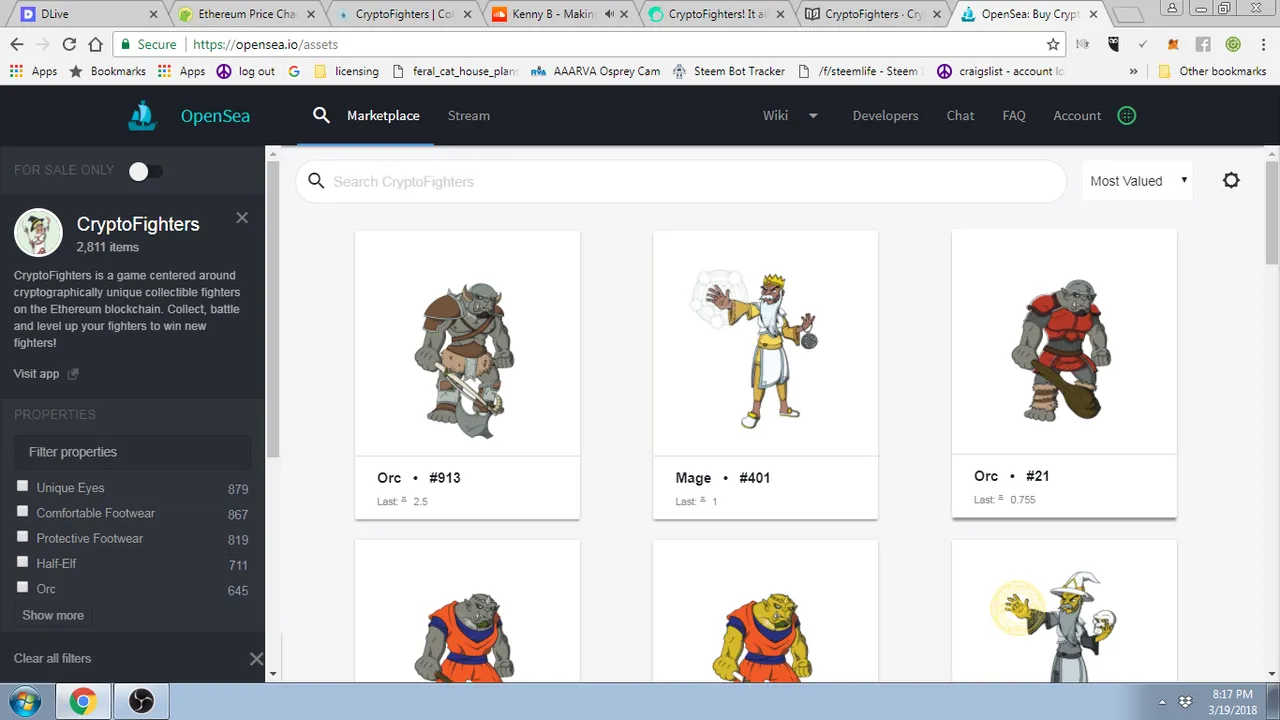Tick the Half-Elf property checkbox
This screenshot has height=720, width=1280.
23,562
